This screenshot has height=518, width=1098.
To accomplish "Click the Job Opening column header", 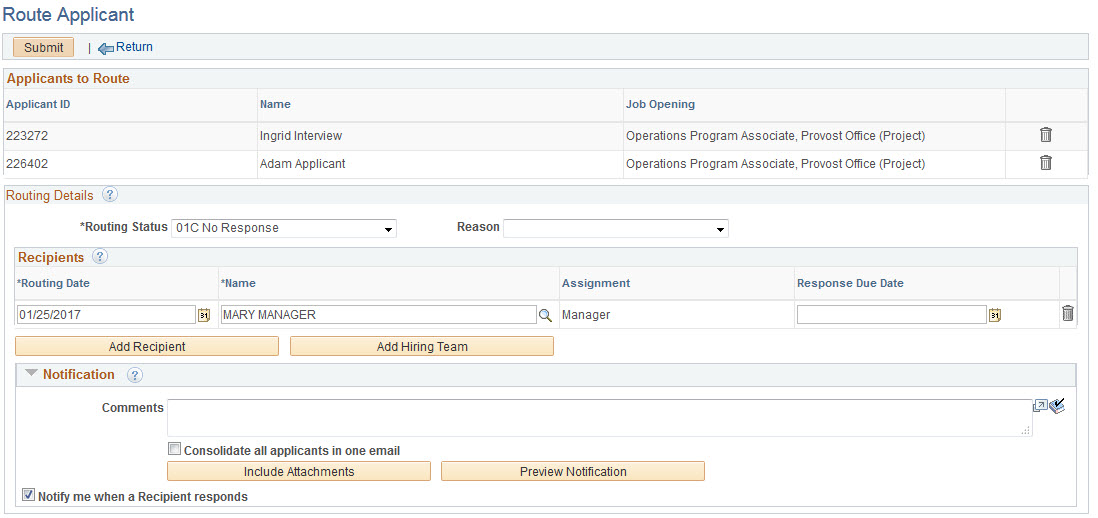I will (660, 104).
